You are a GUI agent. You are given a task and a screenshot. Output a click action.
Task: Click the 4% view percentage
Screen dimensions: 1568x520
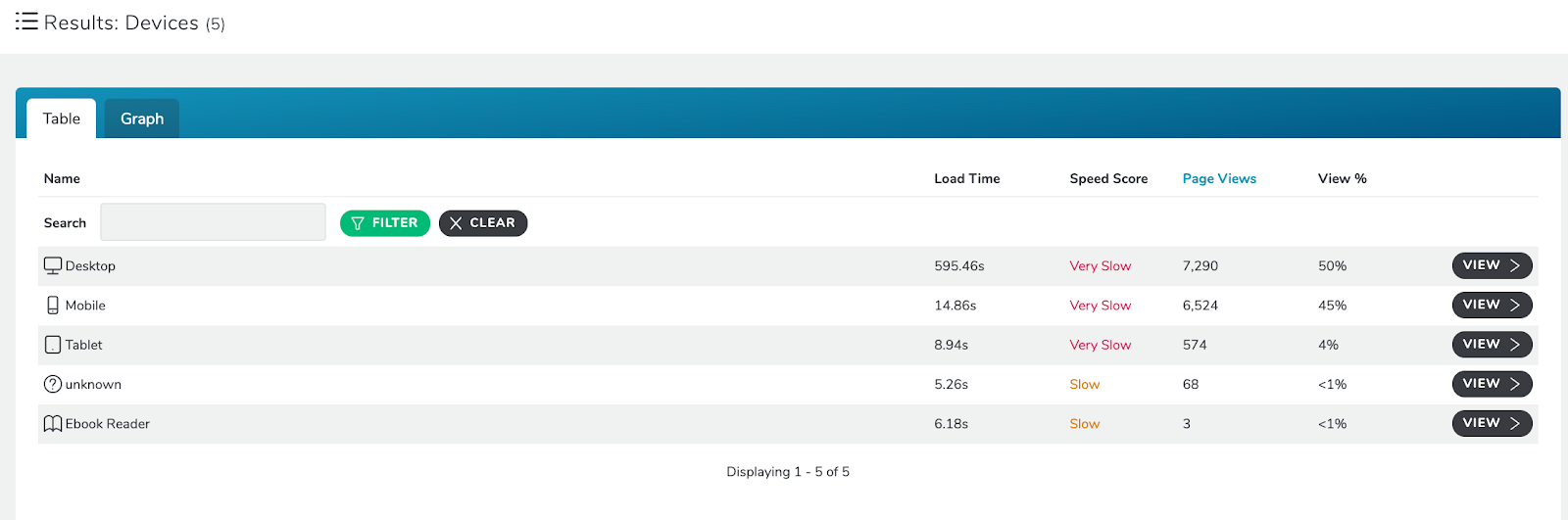click(1328, 345)
